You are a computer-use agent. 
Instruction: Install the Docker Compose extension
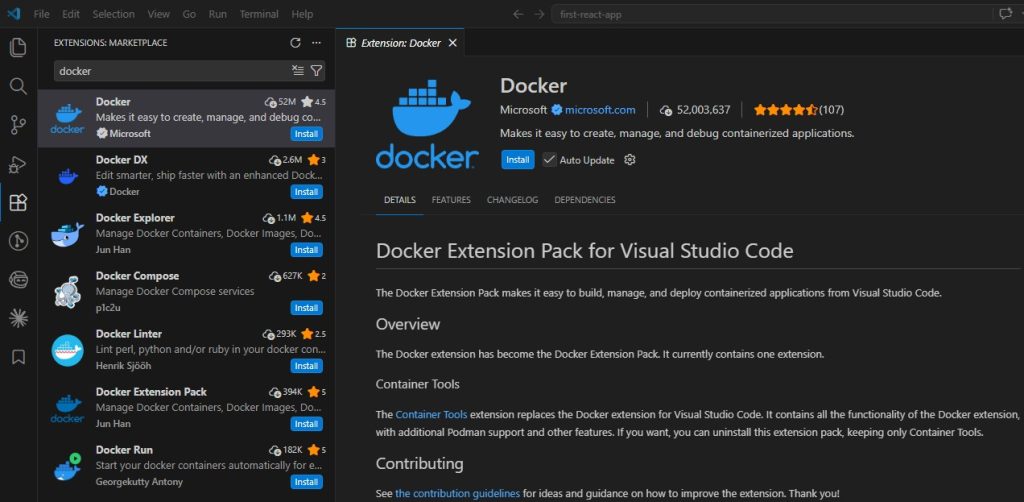[306, 308]
